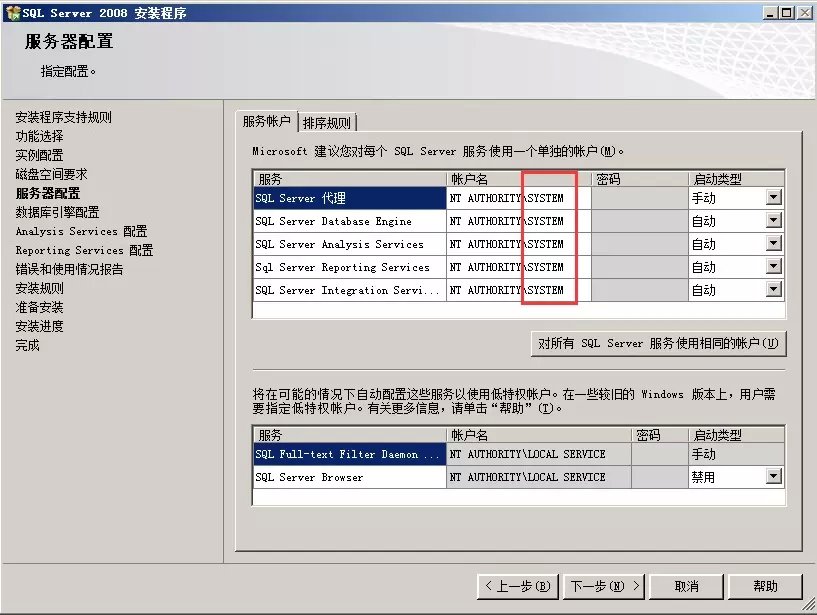The width and height of the screenshot is (817, 615).
Task: Click the 下一步 button
Action: point(602,587)
